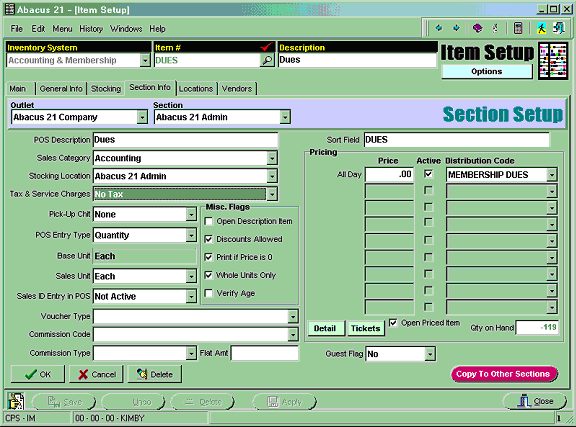Click the greyed Delete button in the bottom bar
Viewport: 576px width, 427px height.
203,402
